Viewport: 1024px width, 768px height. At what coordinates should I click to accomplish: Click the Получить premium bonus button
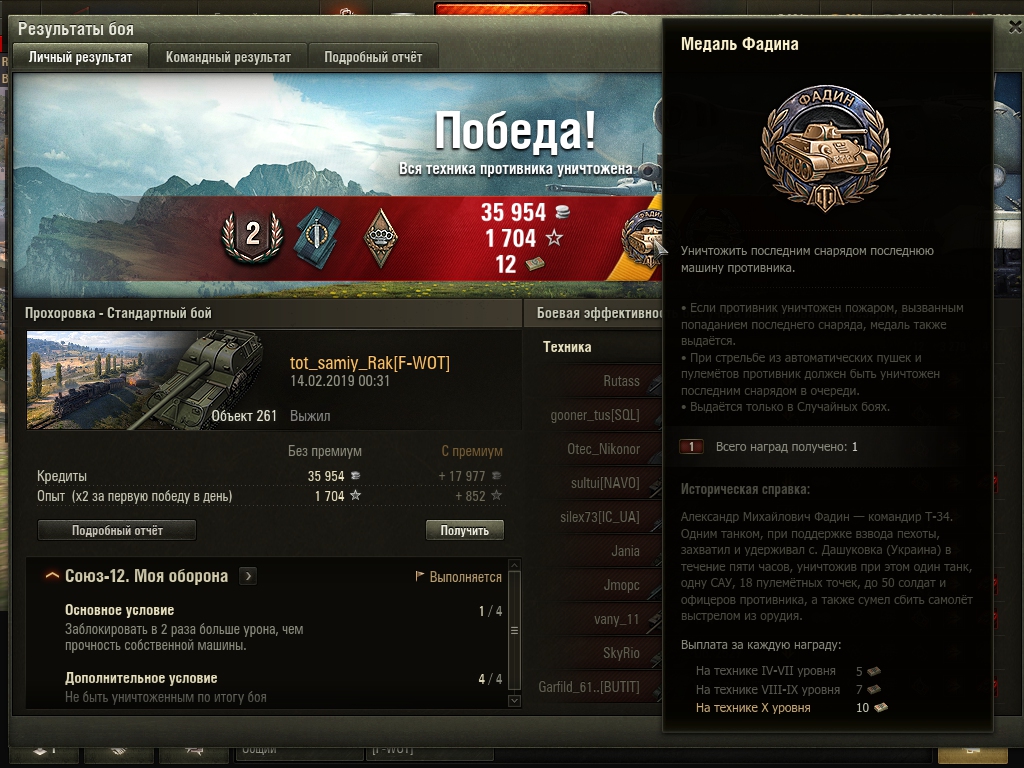pos(464,530)
